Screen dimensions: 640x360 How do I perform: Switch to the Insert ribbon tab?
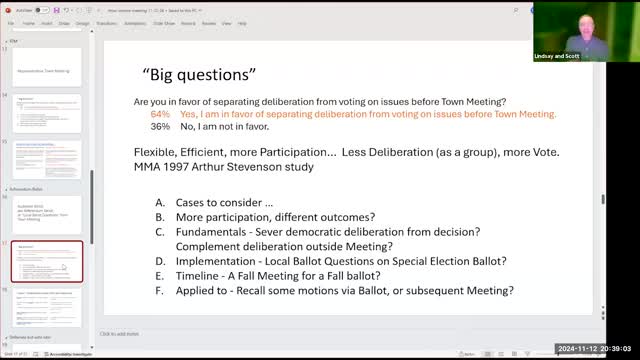point(47,24)
